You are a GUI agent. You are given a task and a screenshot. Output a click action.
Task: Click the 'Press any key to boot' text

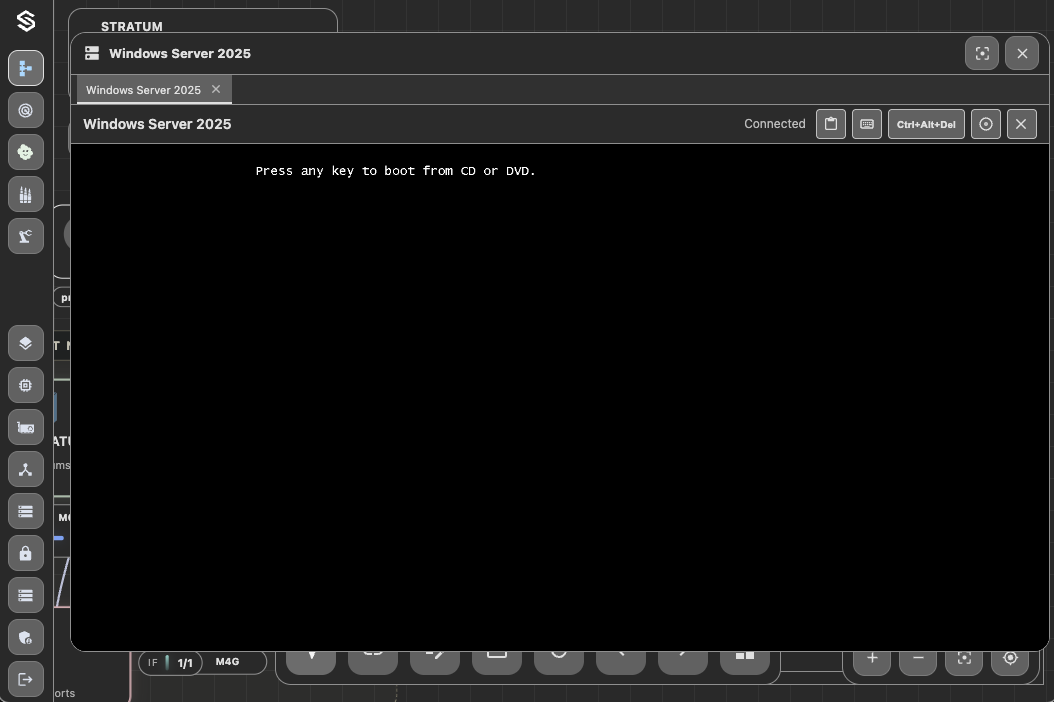pos(395,171)
